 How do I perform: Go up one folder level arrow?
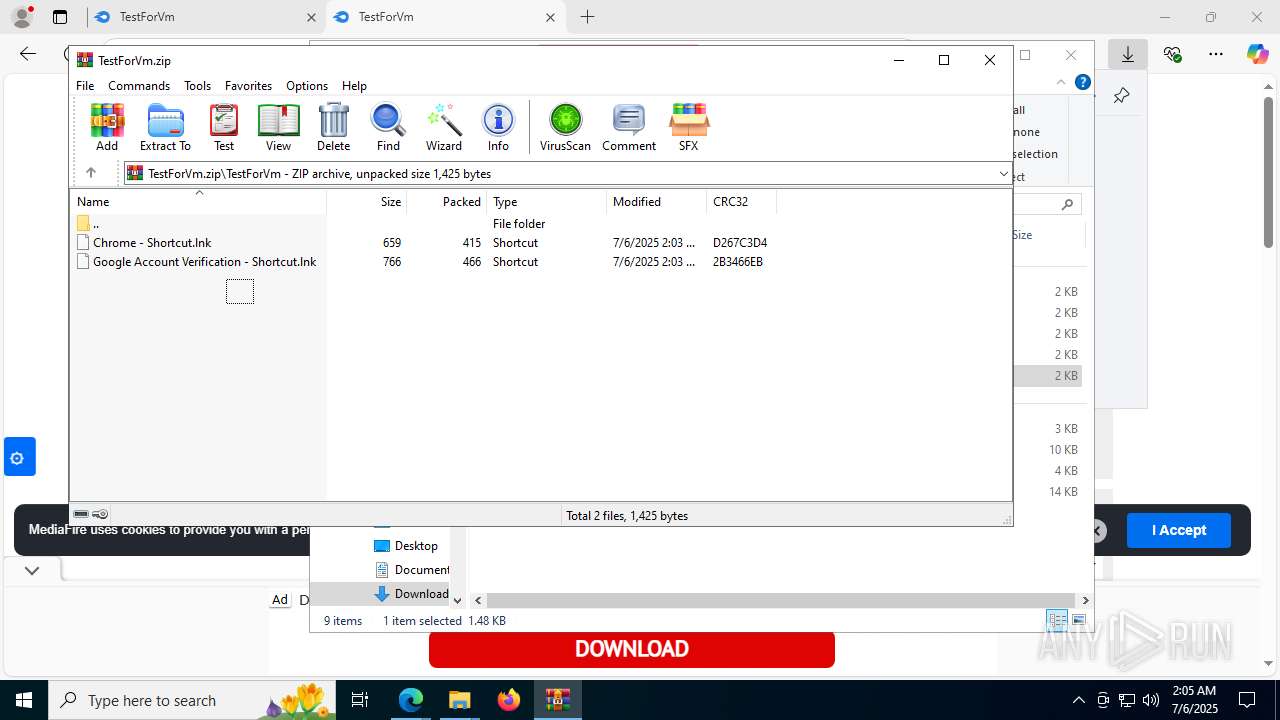click(x=90, y=173)
